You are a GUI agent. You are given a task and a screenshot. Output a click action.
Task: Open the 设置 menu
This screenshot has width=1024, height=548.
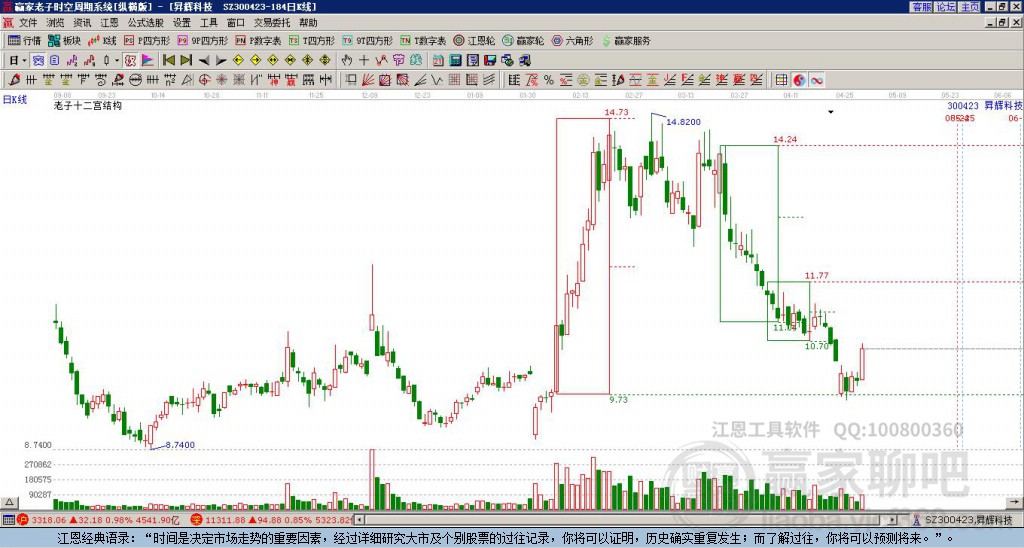182,23
